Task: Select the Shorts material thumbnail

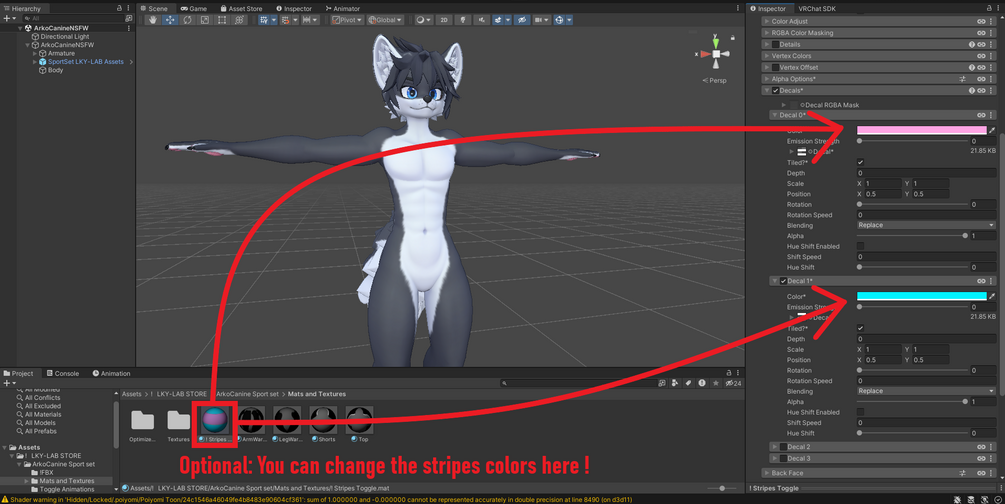Action: point(324,420)
